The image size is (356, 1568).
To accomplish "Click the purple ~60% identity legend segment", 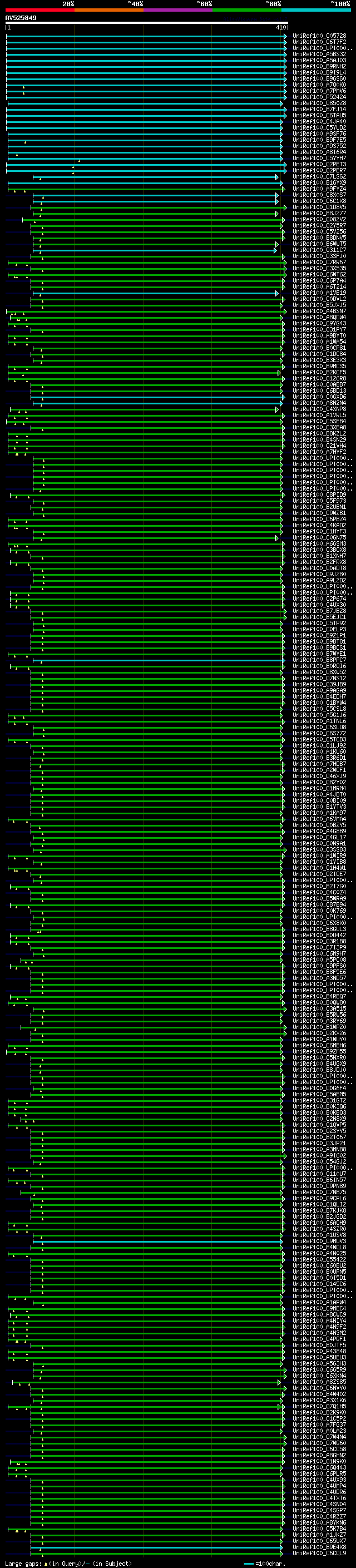I will [x=177, y=10].
